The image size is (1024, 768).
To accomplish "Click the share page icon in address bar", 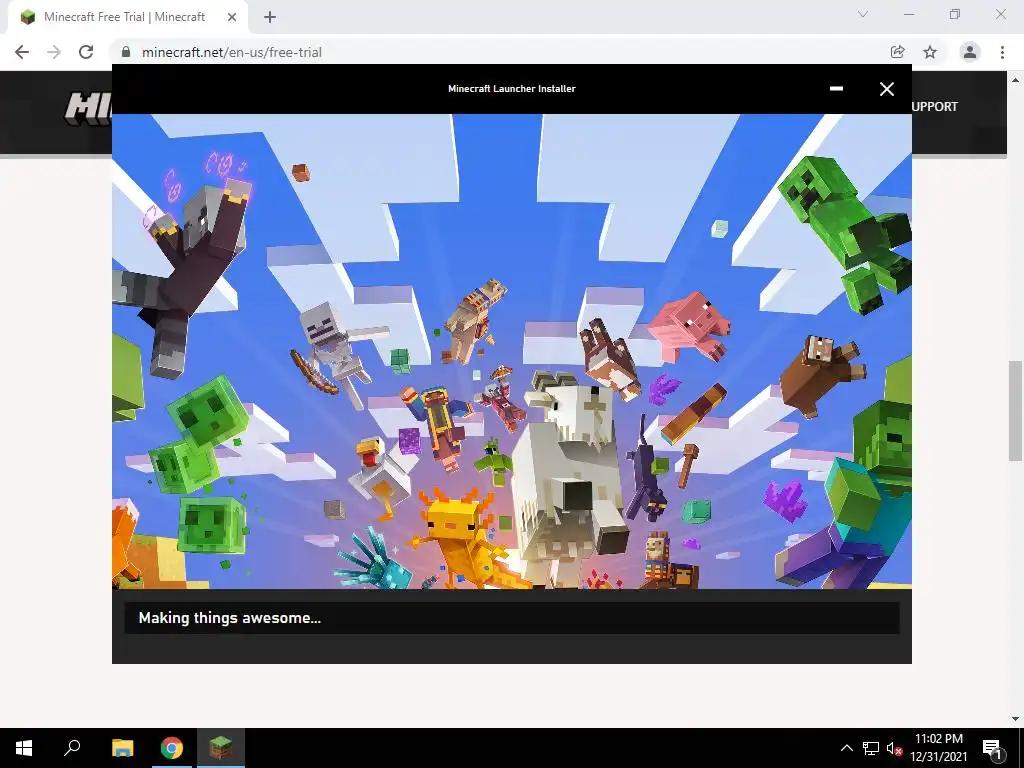I will [x=897, y=52].
